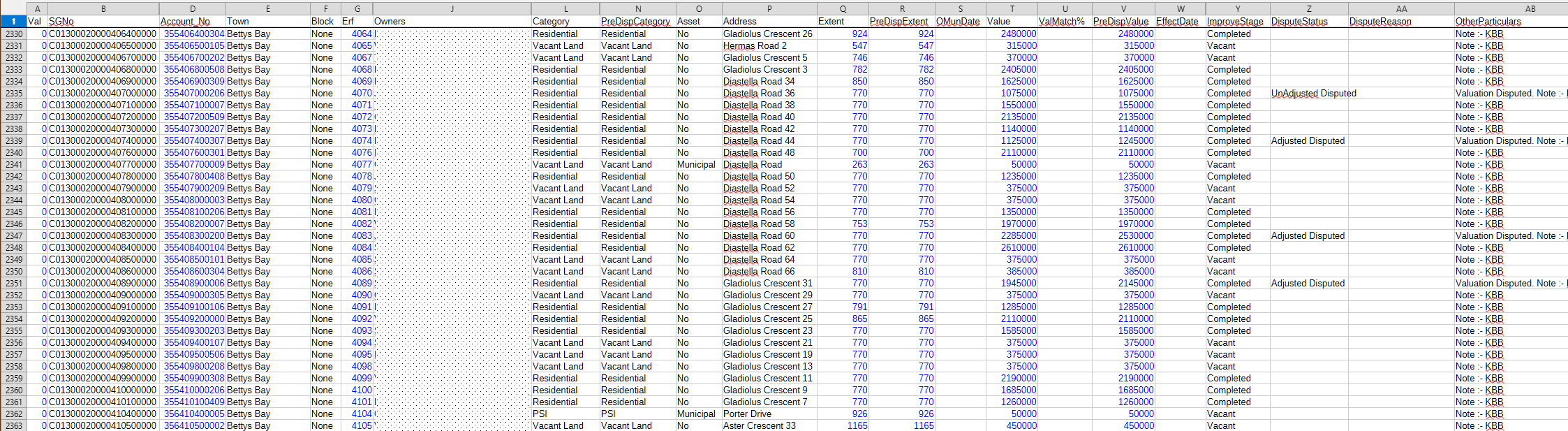Image resolution: width=1568 pixels, height=431 pixels.
Task: Select column header J
Action: (x=452, y=9)
